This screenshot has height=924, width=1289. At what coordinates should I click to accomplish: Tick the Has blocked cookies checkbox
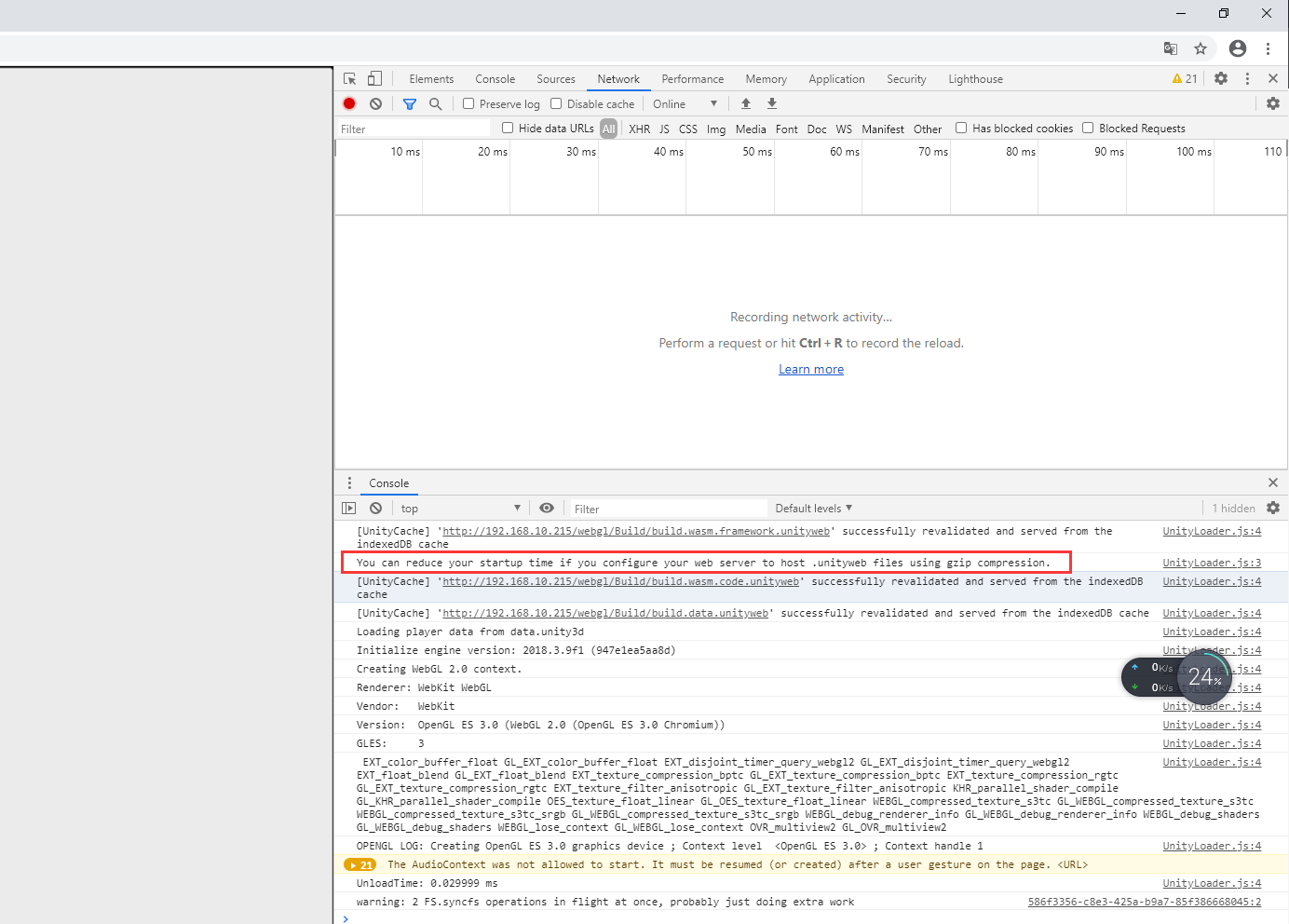click(x=961, y=128)
